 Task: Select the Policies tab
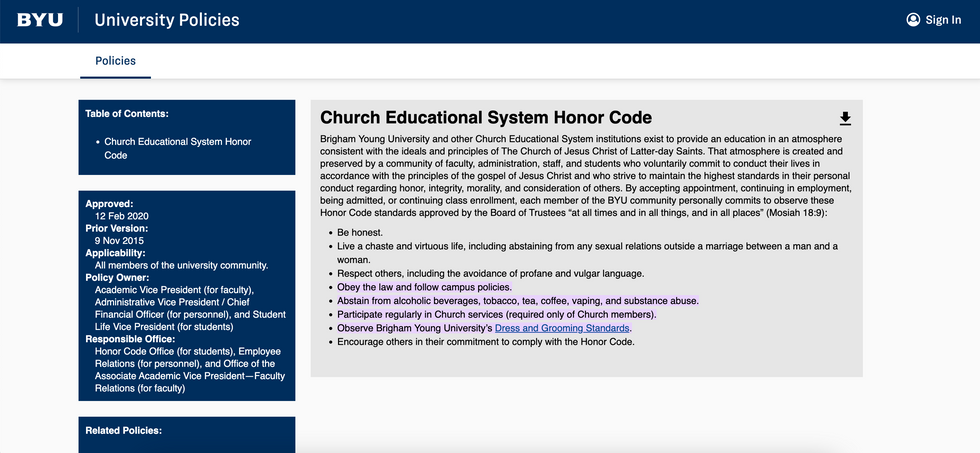point(116,61)
